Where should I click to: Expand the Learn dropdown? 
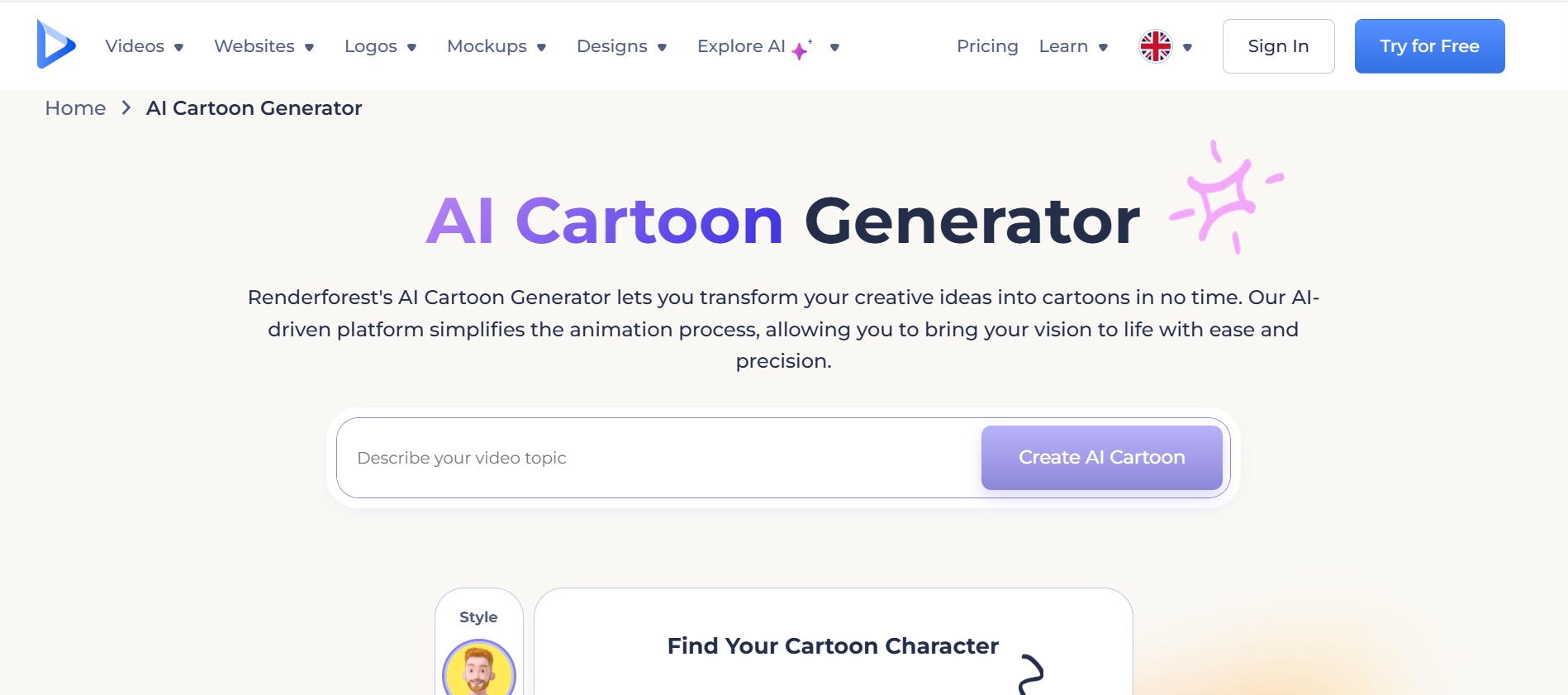(1072, 46)
